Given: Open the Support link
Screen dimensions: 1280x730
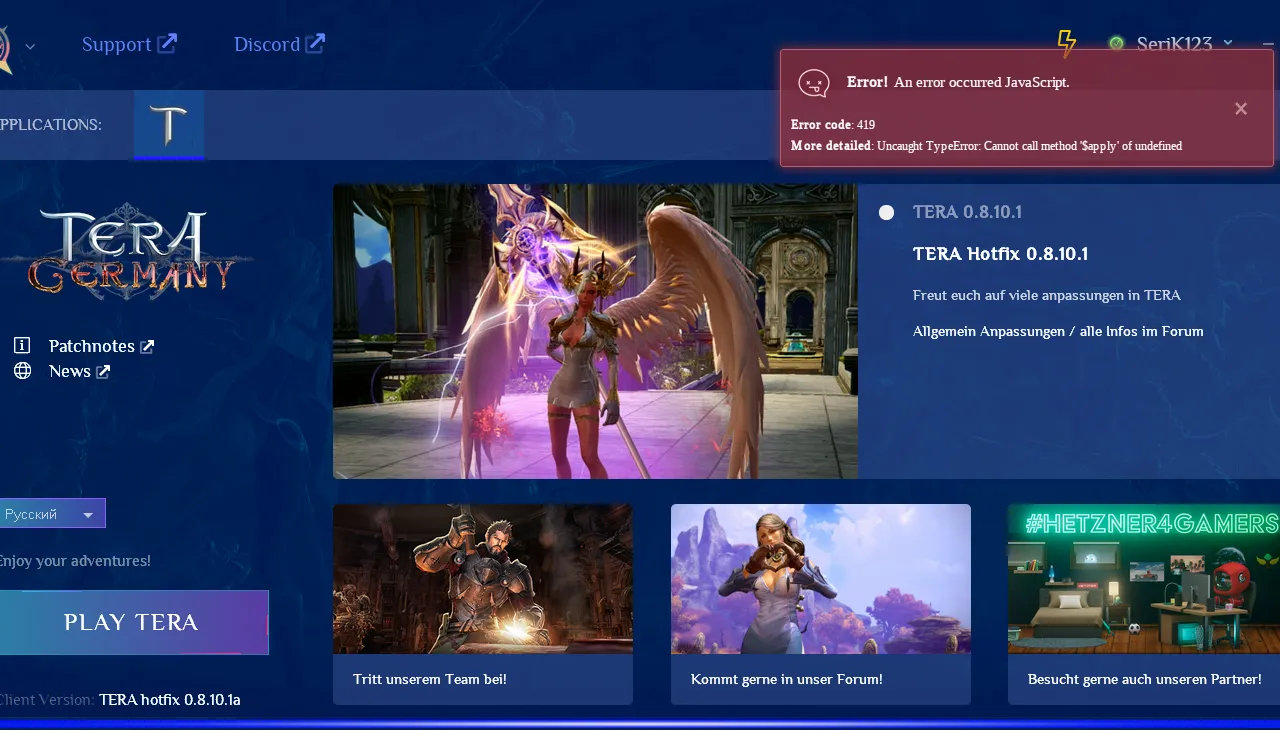Looking at the screenshot, I should (x=129, y=44).
